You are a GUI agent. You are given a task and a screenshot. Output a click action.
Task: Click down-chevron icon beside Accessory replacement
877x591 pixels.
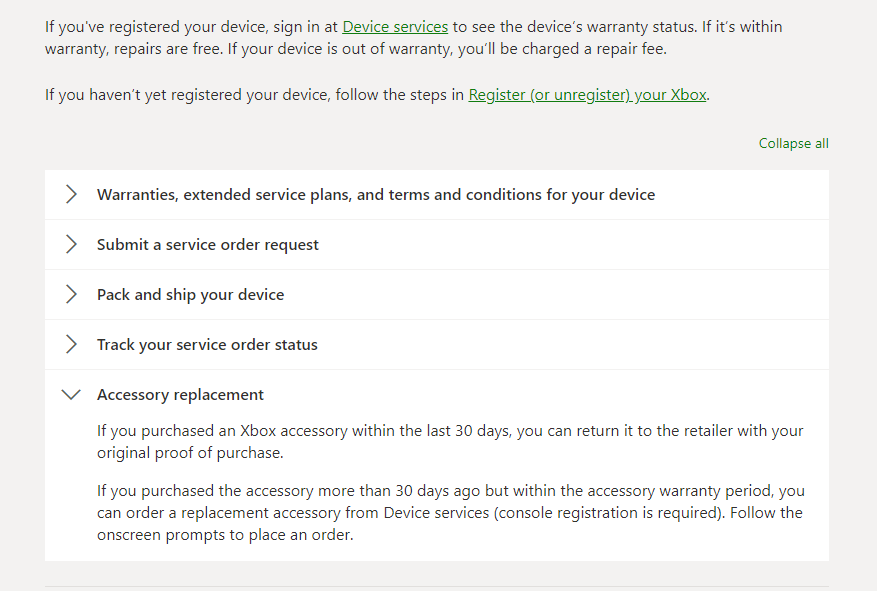(71, 395)
